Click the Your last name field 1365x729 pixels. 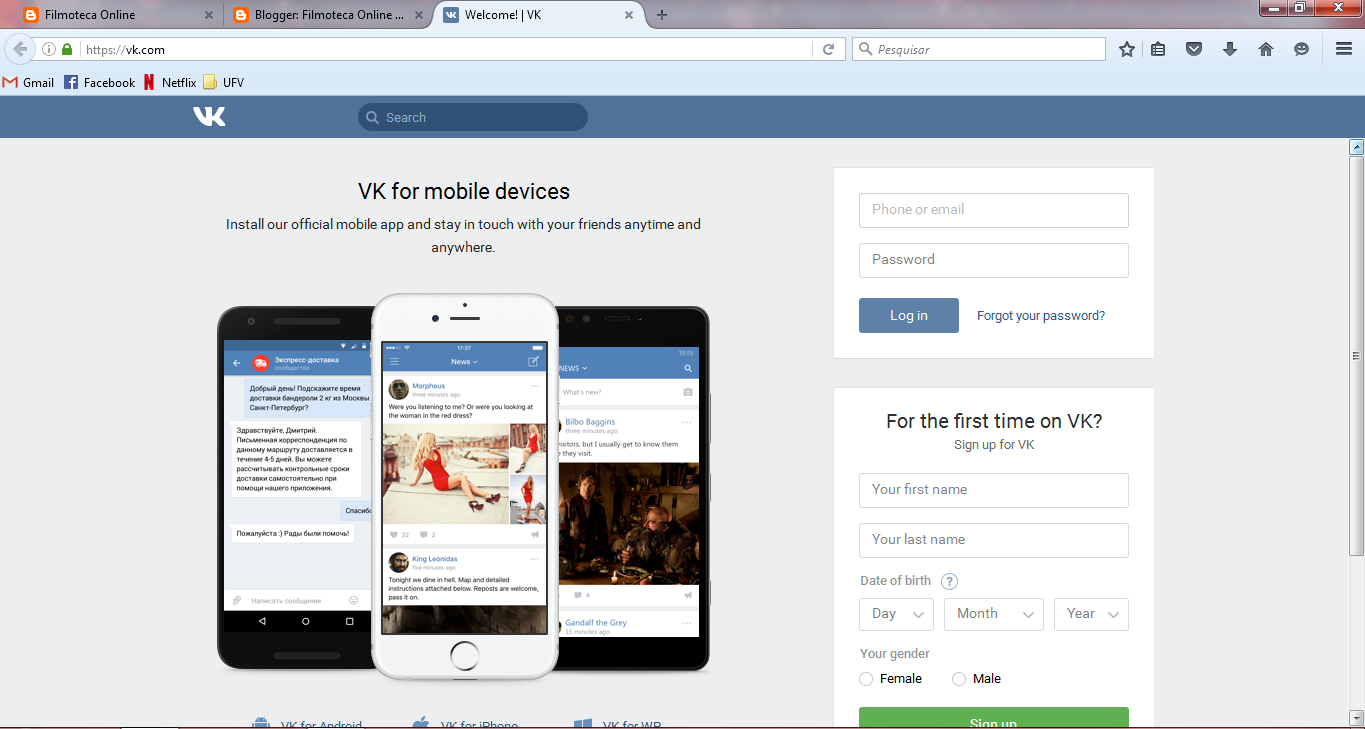click(994, 540)
